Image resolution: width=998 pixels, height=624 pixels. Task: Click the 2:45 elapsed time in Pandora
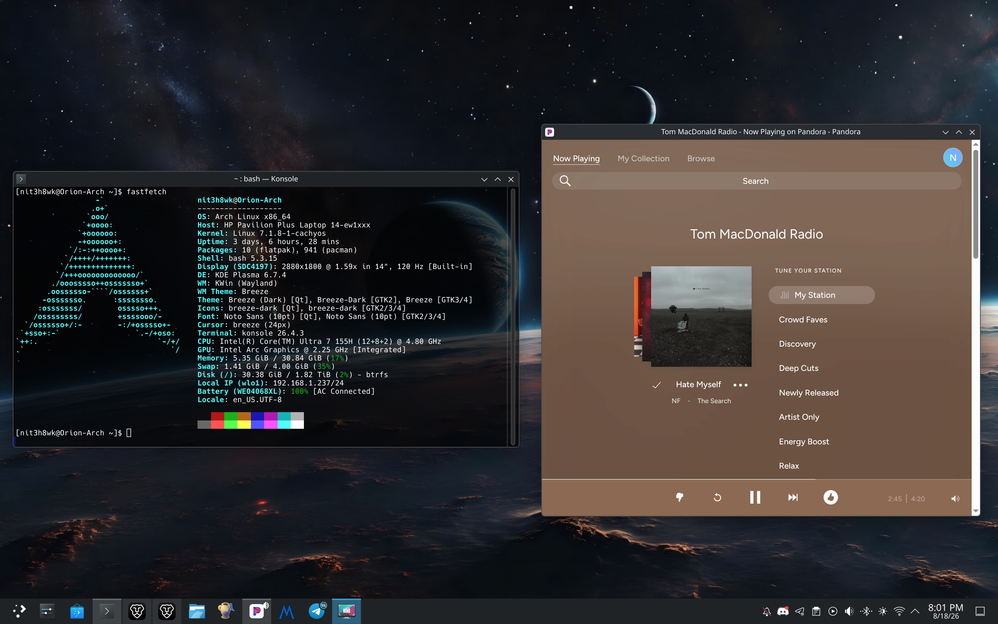click(x=894, y=499)
